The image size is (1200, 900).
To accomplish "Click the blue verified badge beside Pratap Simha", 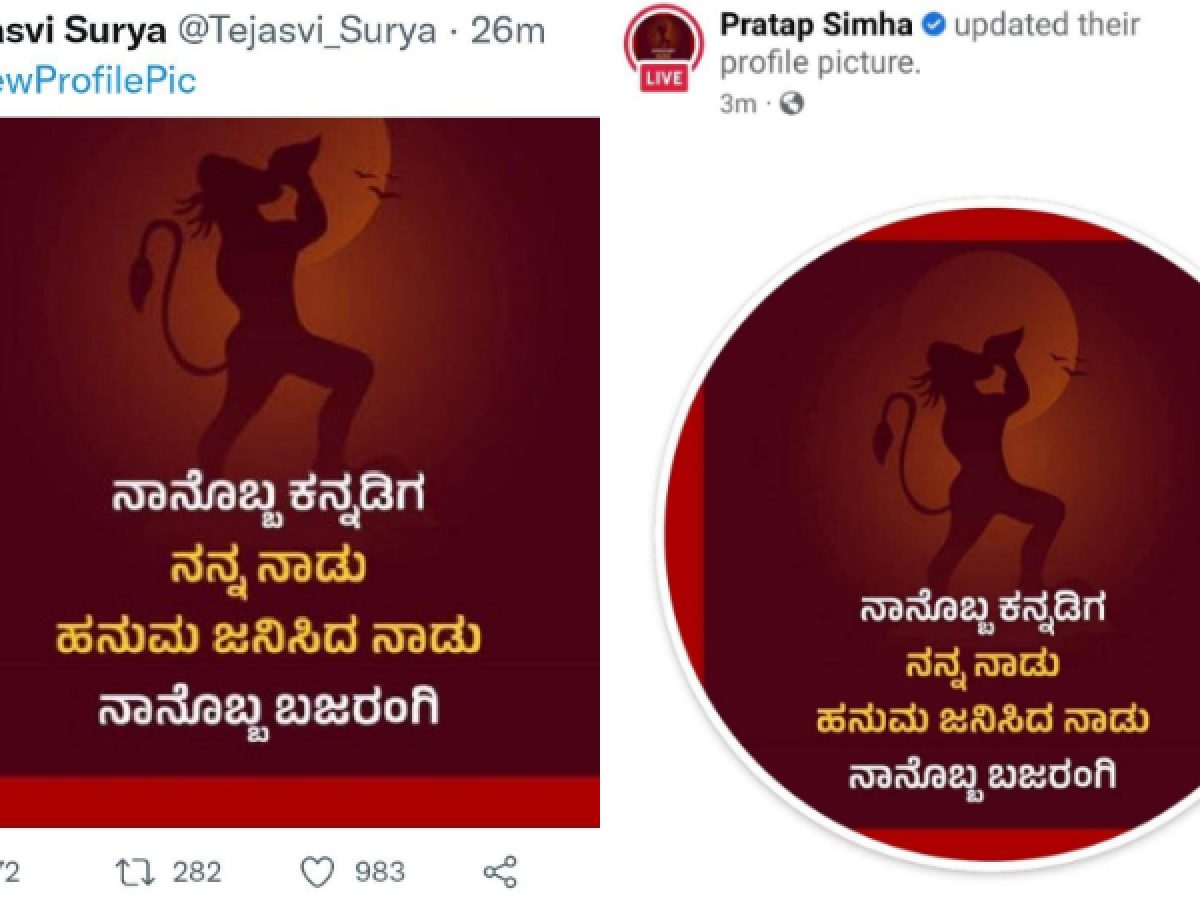I will (932, 26).
